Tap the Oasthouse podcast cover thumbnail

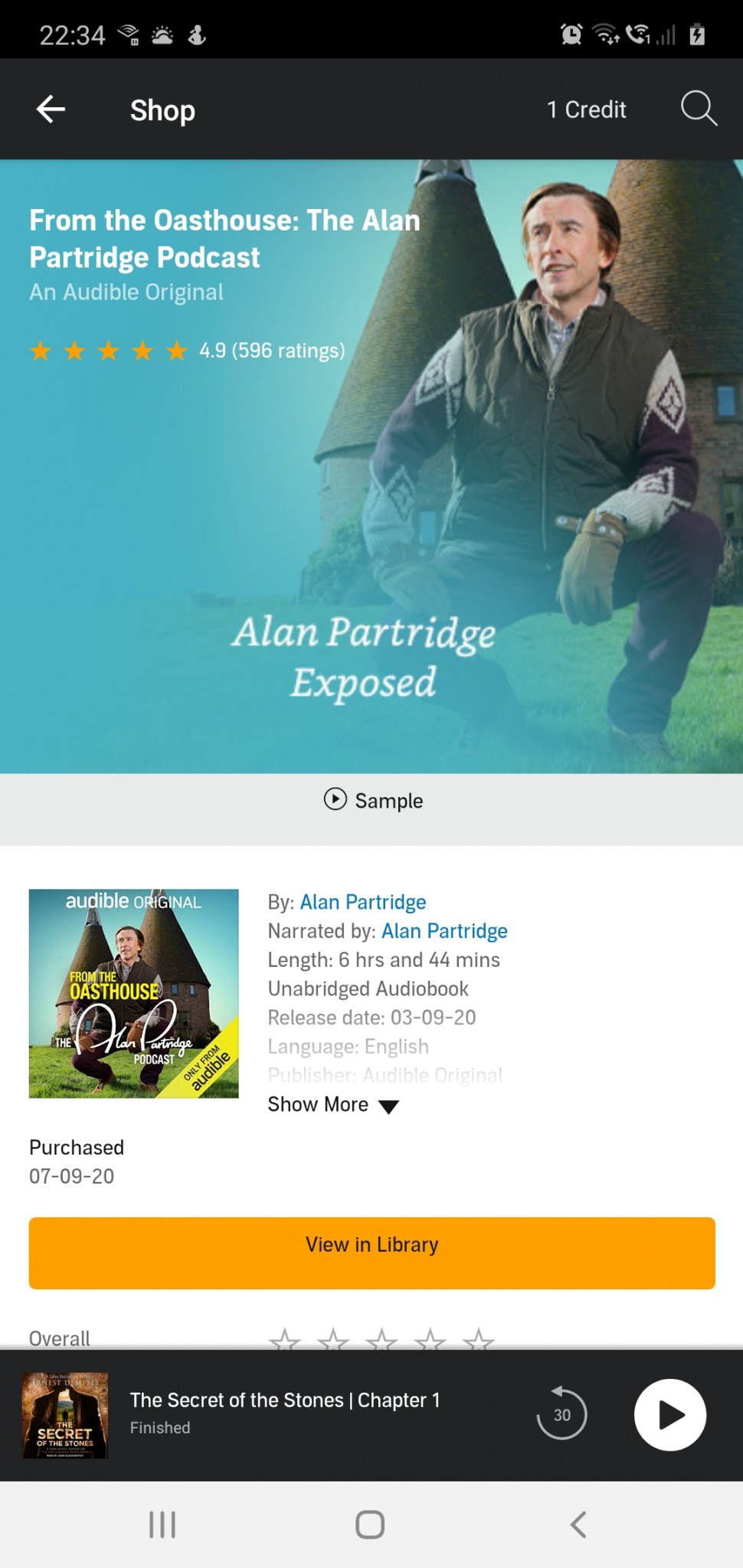click(134, 993)
